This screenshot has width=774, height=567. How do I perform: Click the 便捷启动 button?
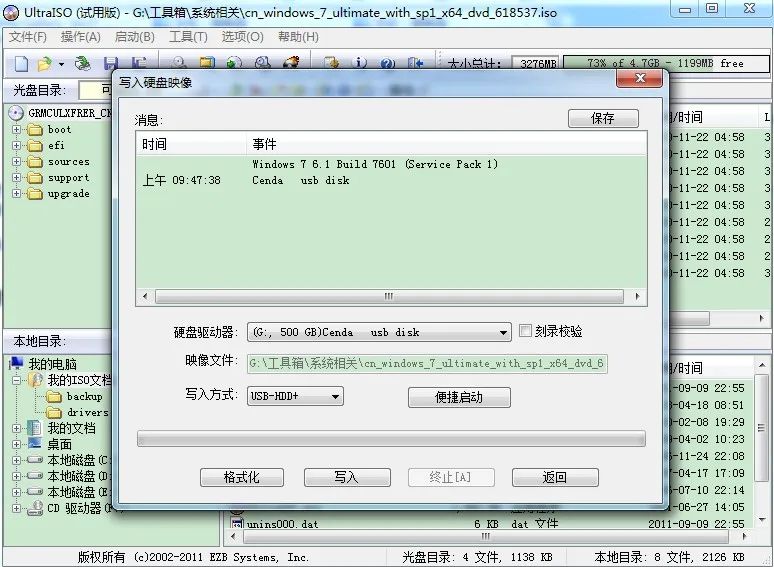pos(459,397)
